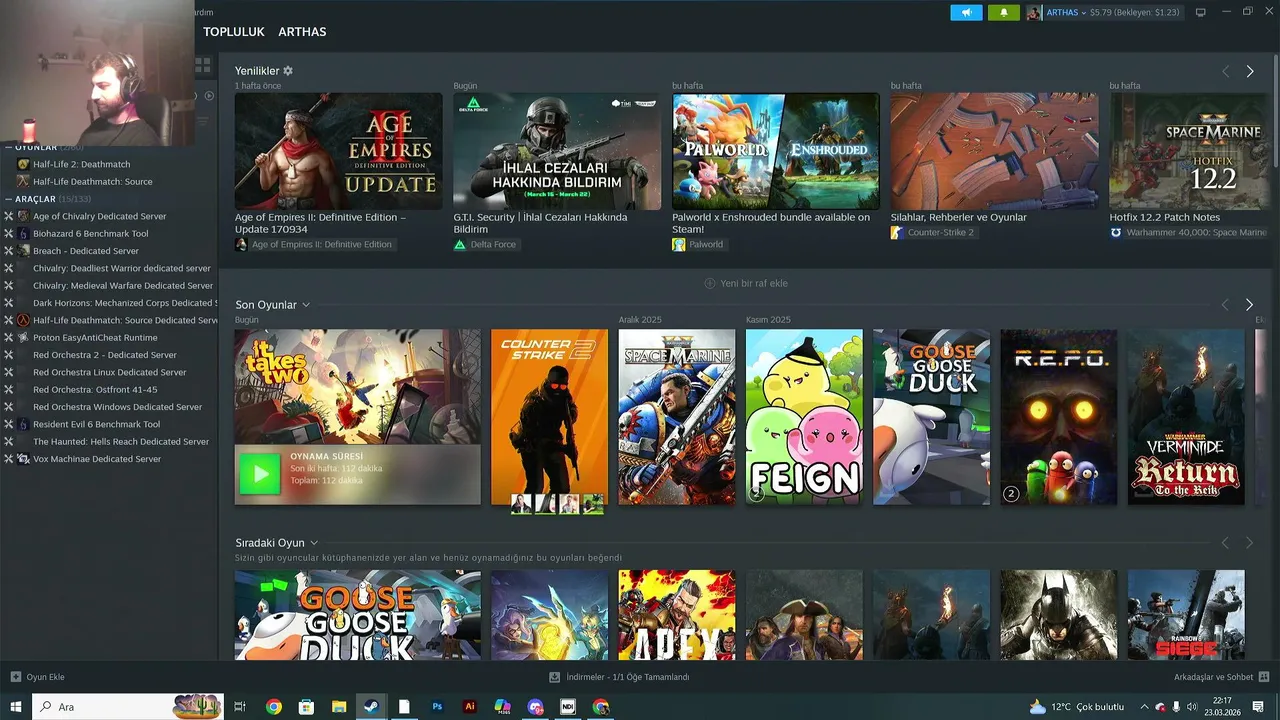Image resolution: width=1280 pixels, height=720 pixels.
Task: Select Biohazard 6 Benchmark Tool
Action: pyautogui.click(x=90, y=234)
